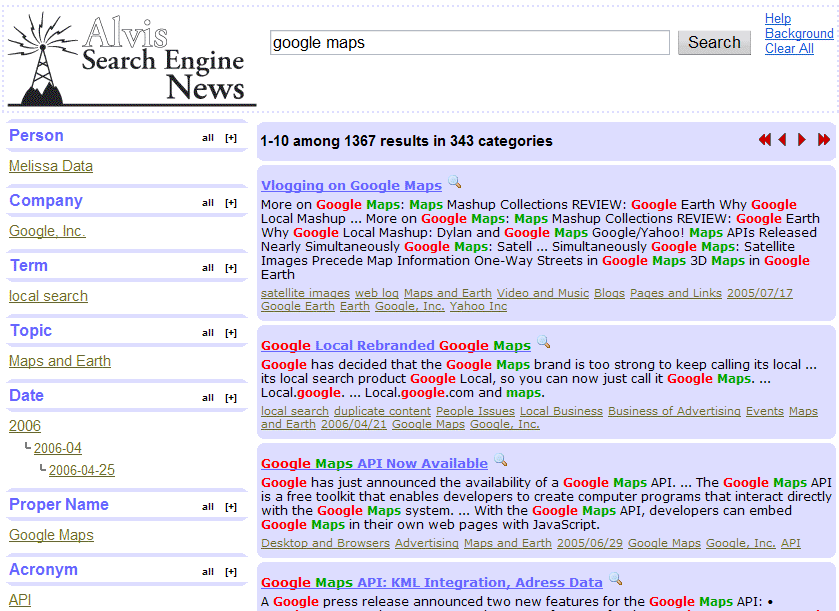The image size is (839, 611).
Task: Go to previous results page arrow
Action: [783, 140]
